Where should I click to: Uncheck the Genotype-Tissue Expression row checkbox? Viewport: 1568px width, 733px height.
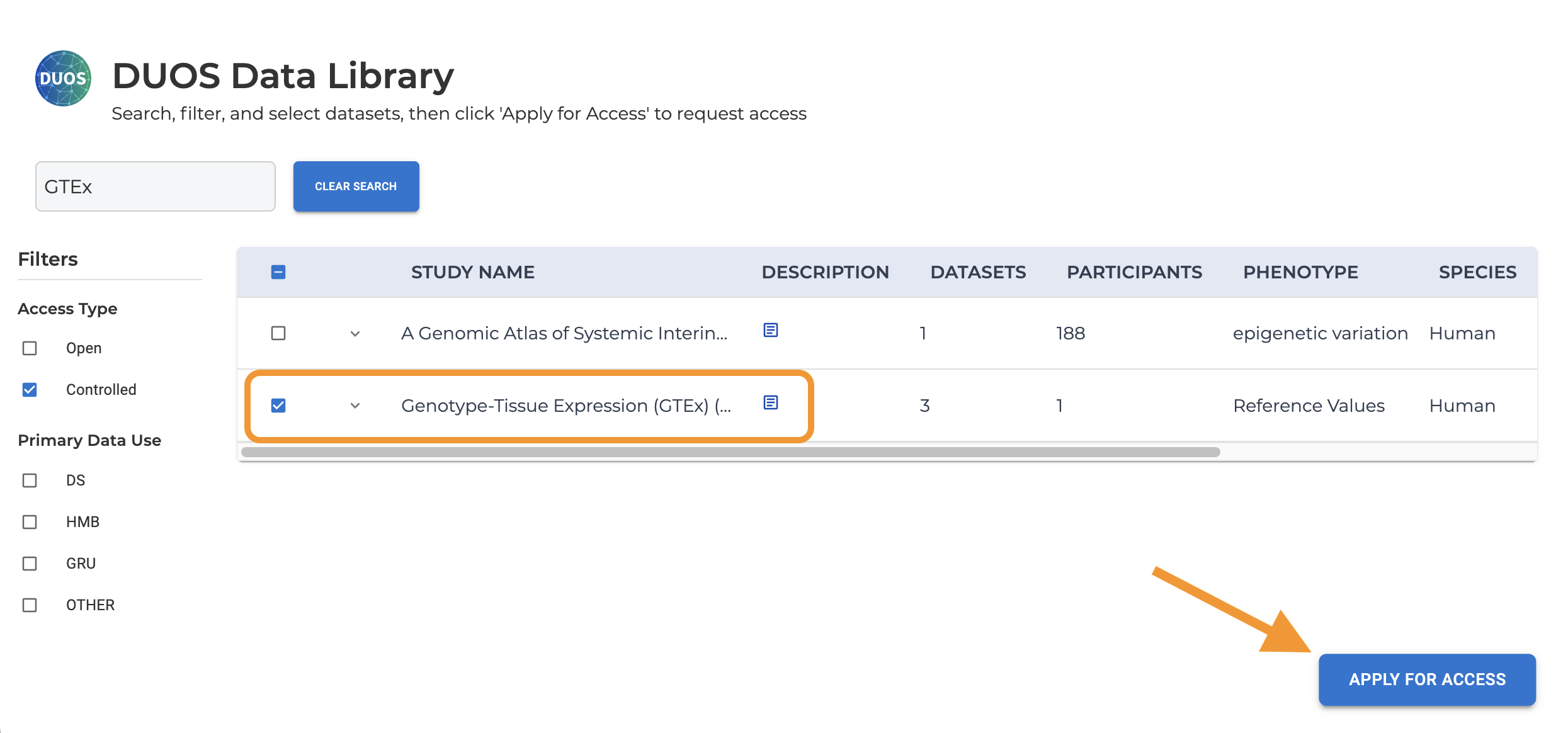(278, 406)
